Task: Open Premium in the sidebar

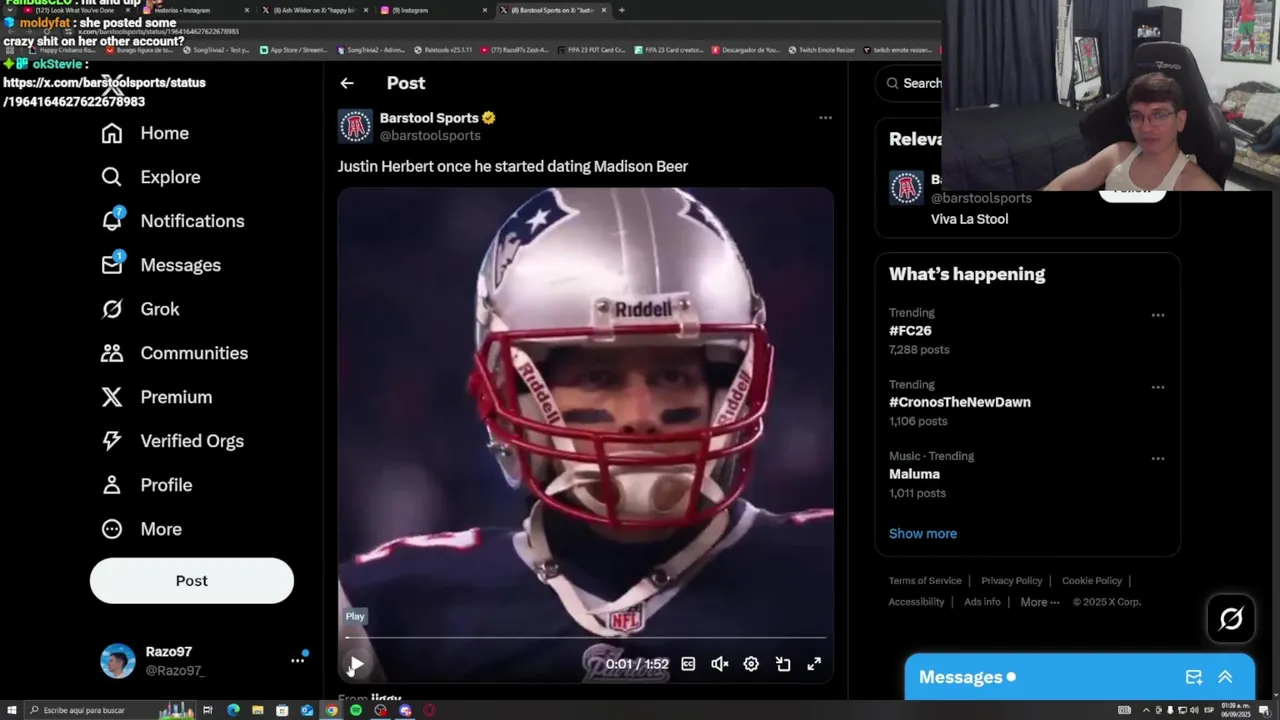Action: [156, 397]
